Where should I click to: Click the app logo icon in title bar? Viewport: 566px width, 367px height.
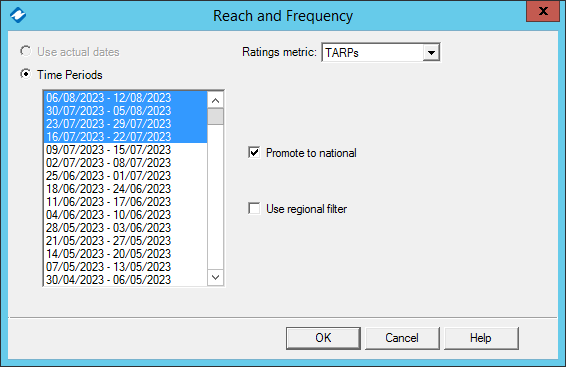point(18,15)
